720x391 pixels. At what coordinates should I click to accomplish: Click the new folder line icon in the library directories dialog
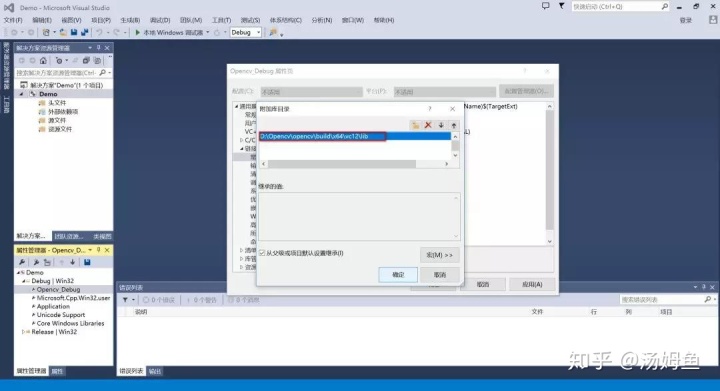416,125
